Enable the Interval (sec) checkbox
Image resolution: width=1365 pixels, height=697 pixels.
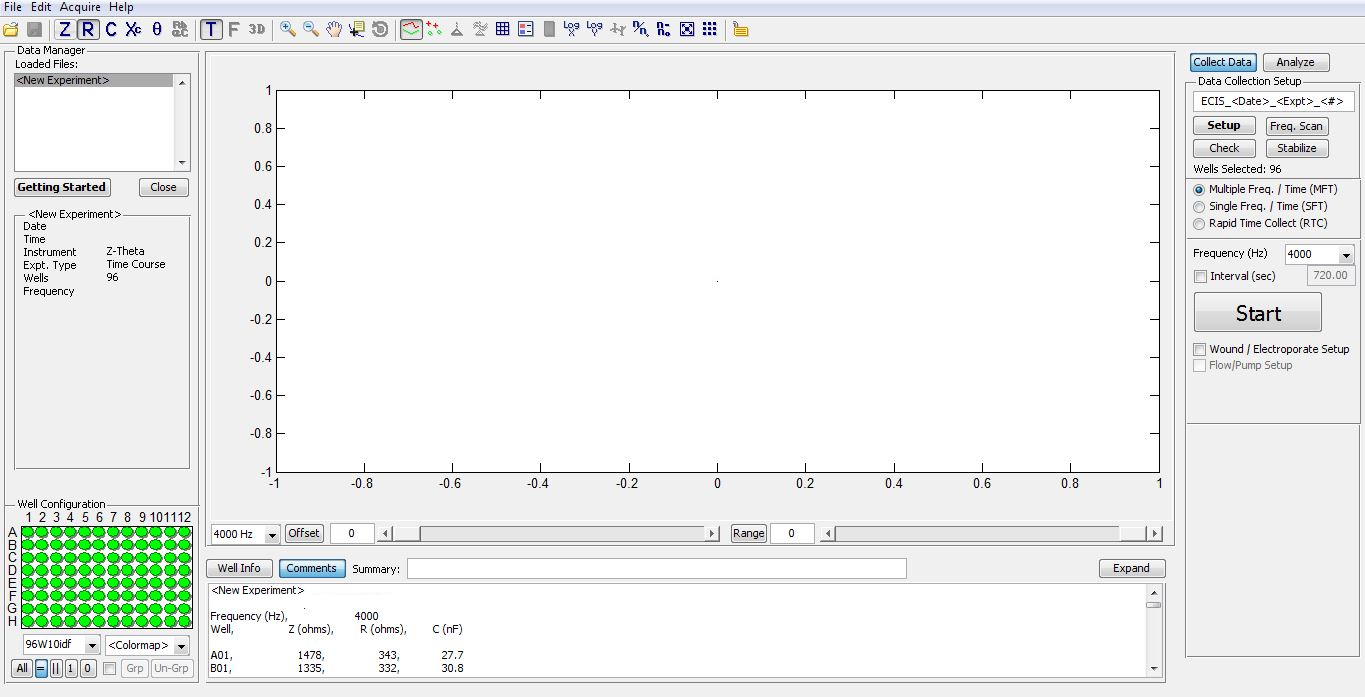pyautogui.click(x=1201, y=276)
